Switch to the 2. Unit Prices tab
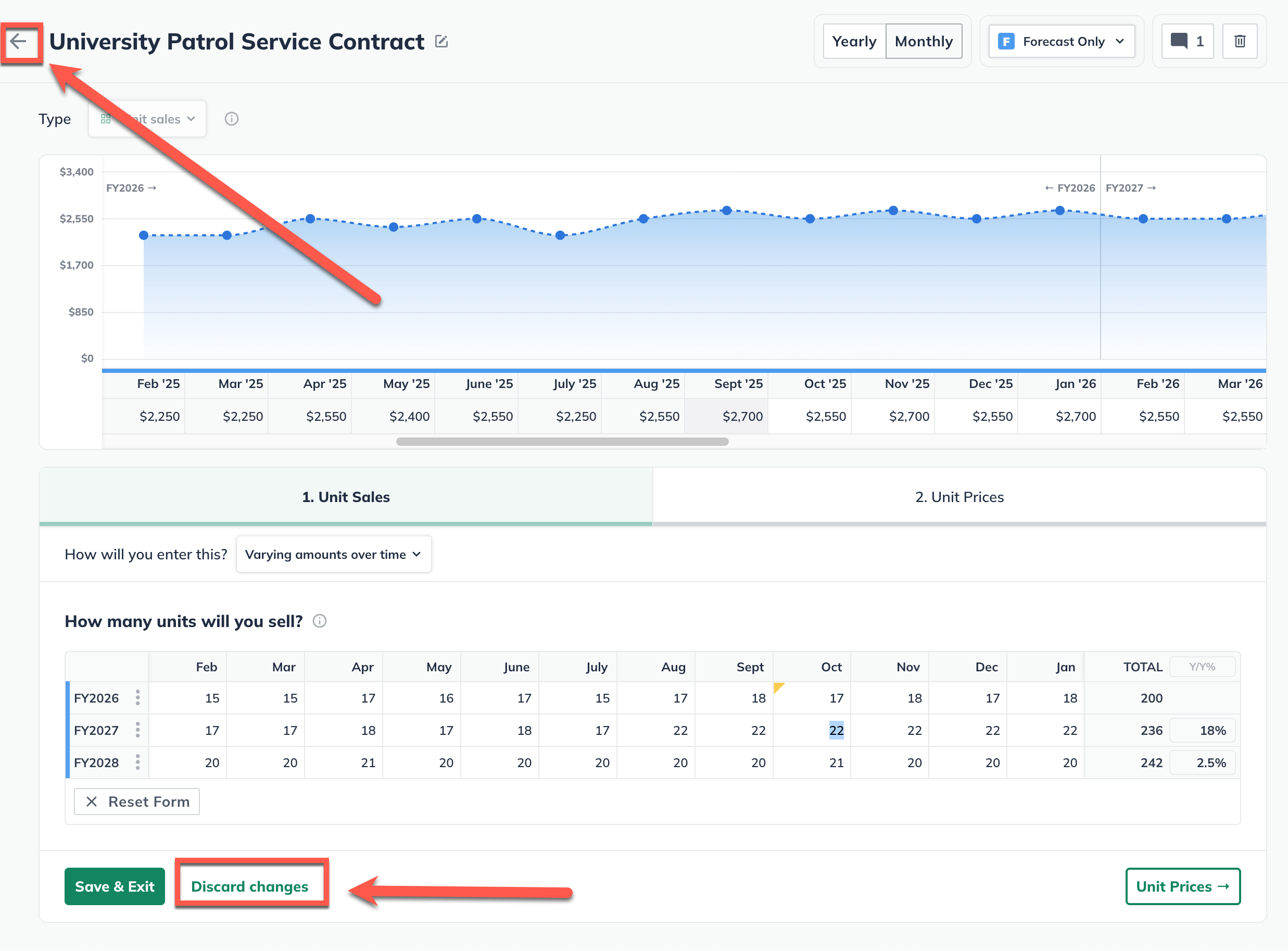Screen dimensions: 1288x951 click(x=959, y=497)
